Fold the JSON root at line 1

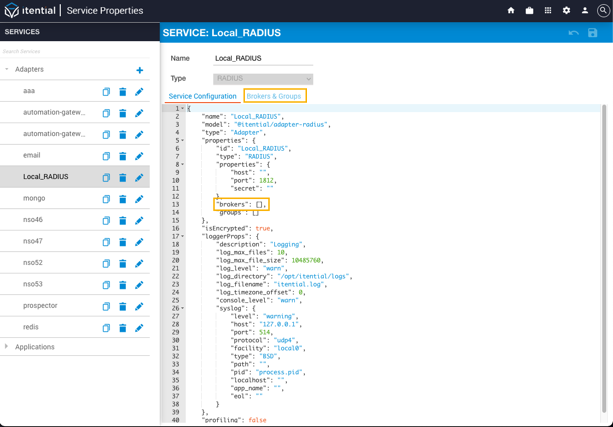[183, 108]
